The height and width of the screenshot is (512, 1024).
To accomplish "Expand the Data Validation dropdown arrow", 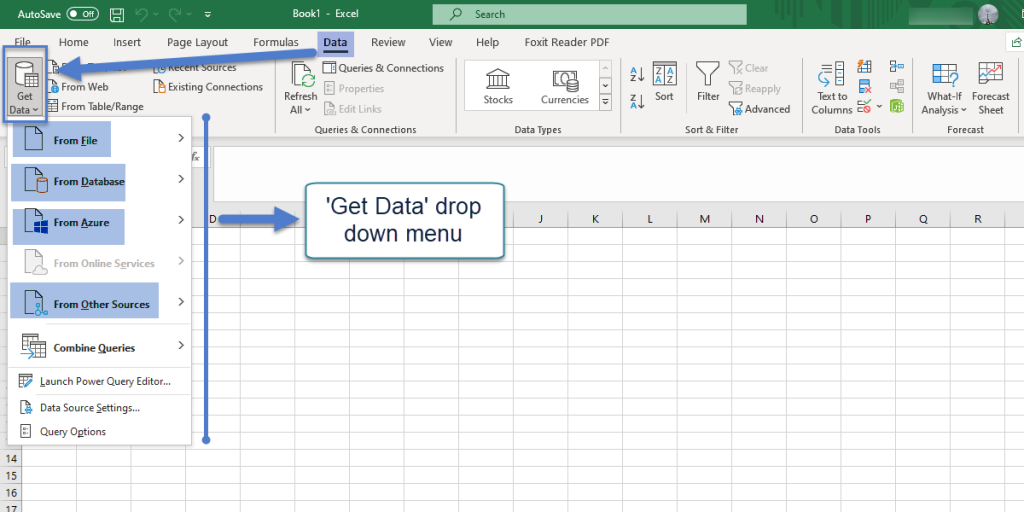I will click(879, 106).
